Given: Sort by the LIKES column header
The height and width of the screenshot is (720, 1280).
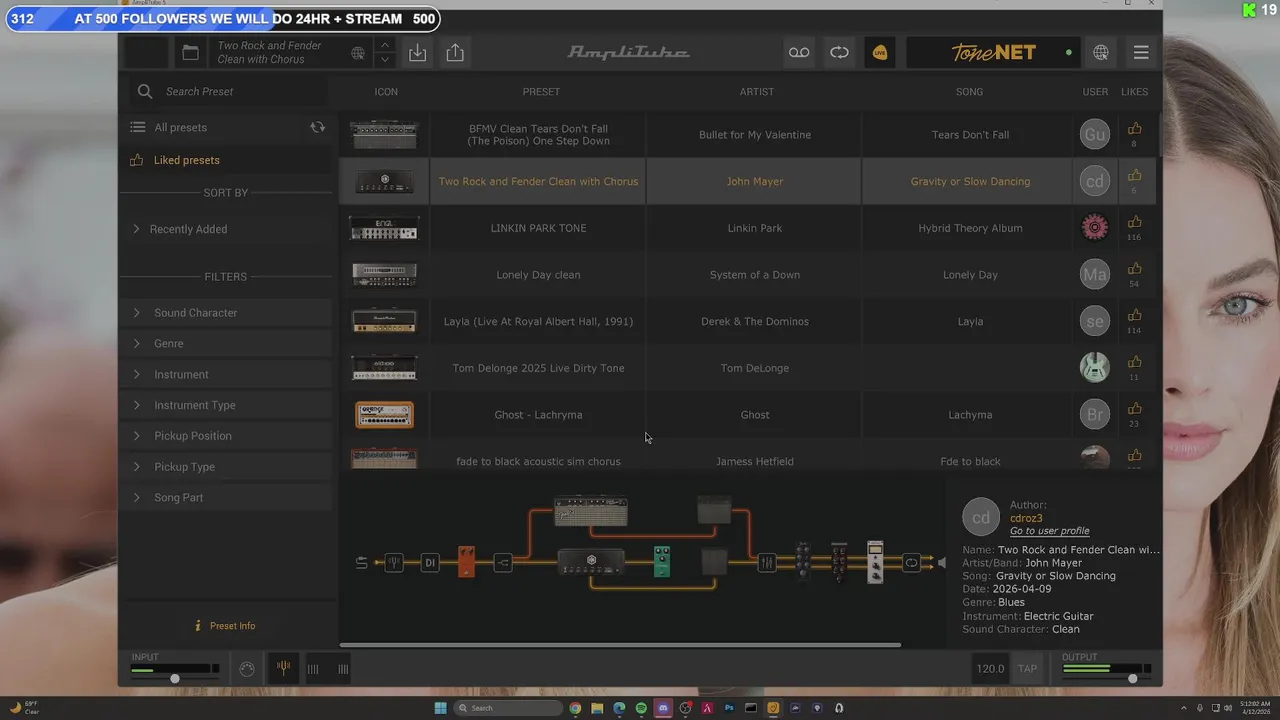Looking at the screenshot, I should [x=1134, y=92].
